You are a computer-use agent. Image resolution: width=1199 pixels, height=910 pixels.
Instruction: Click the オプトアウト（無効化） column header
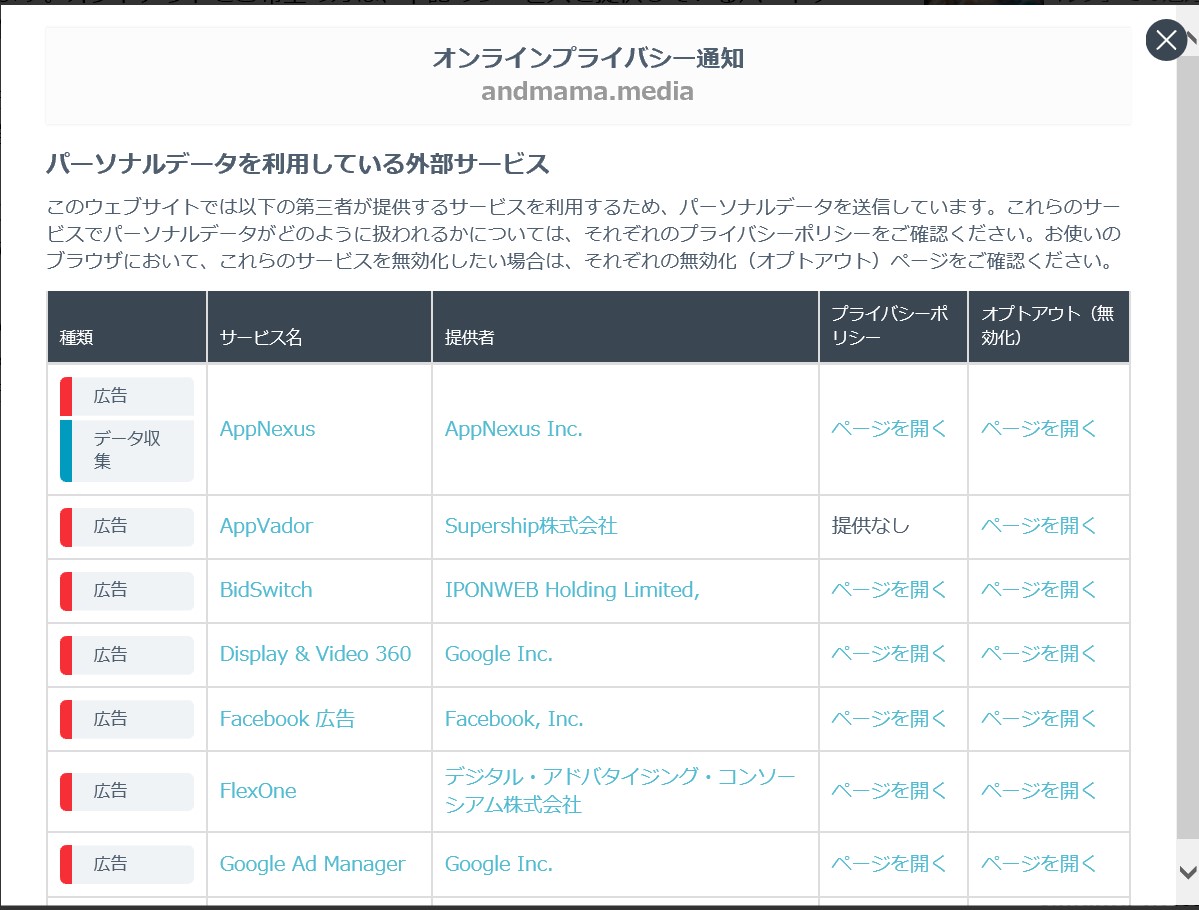(x=1049, y=327)
